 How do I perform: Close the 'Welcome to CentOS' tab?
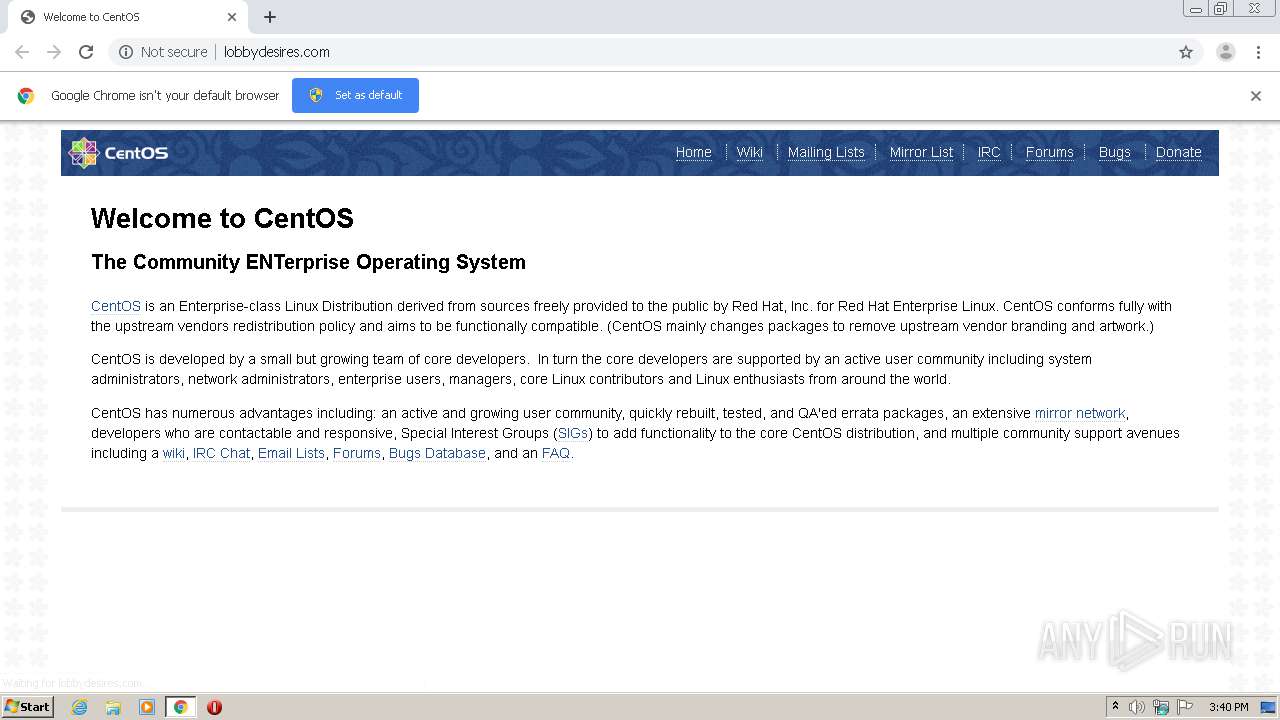click(232, 17)
